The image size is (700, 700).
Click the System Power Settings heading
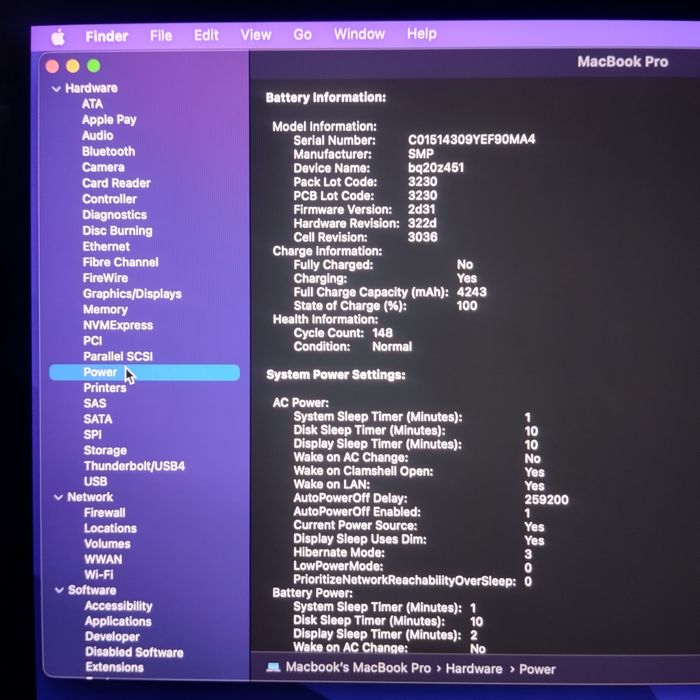(x=336, y=375)
